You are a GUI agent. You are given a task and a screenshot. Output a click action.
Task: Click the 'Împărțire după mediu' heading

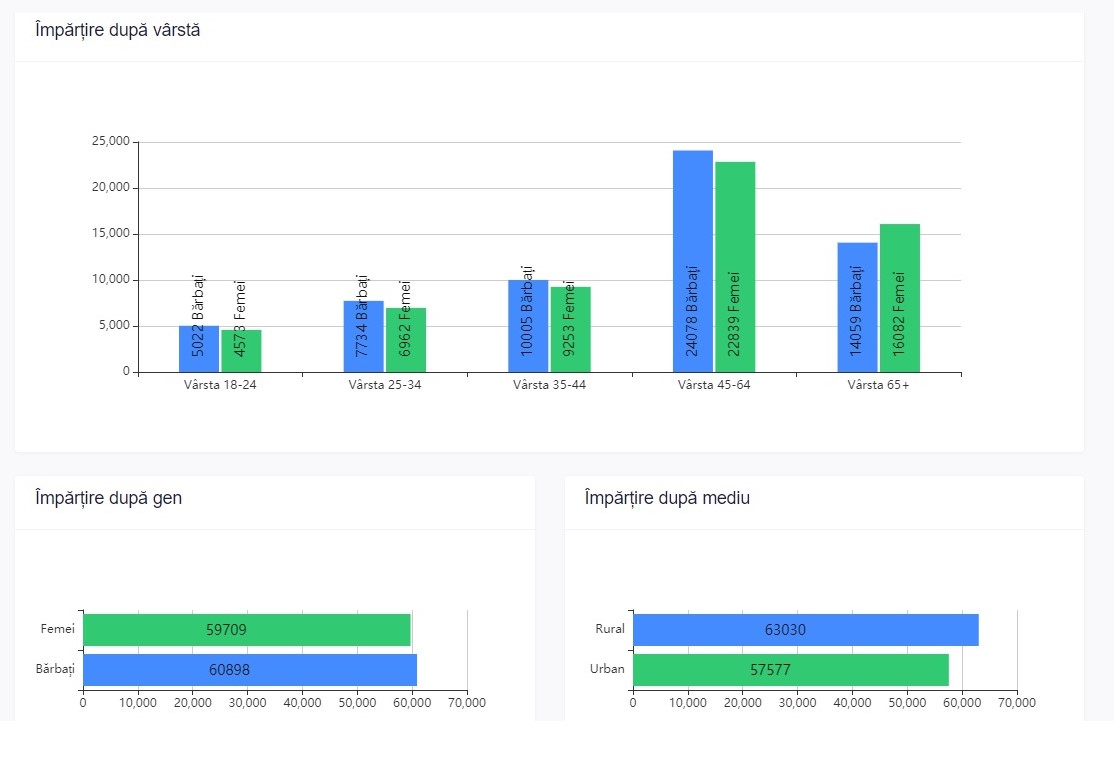coord(667,498)
